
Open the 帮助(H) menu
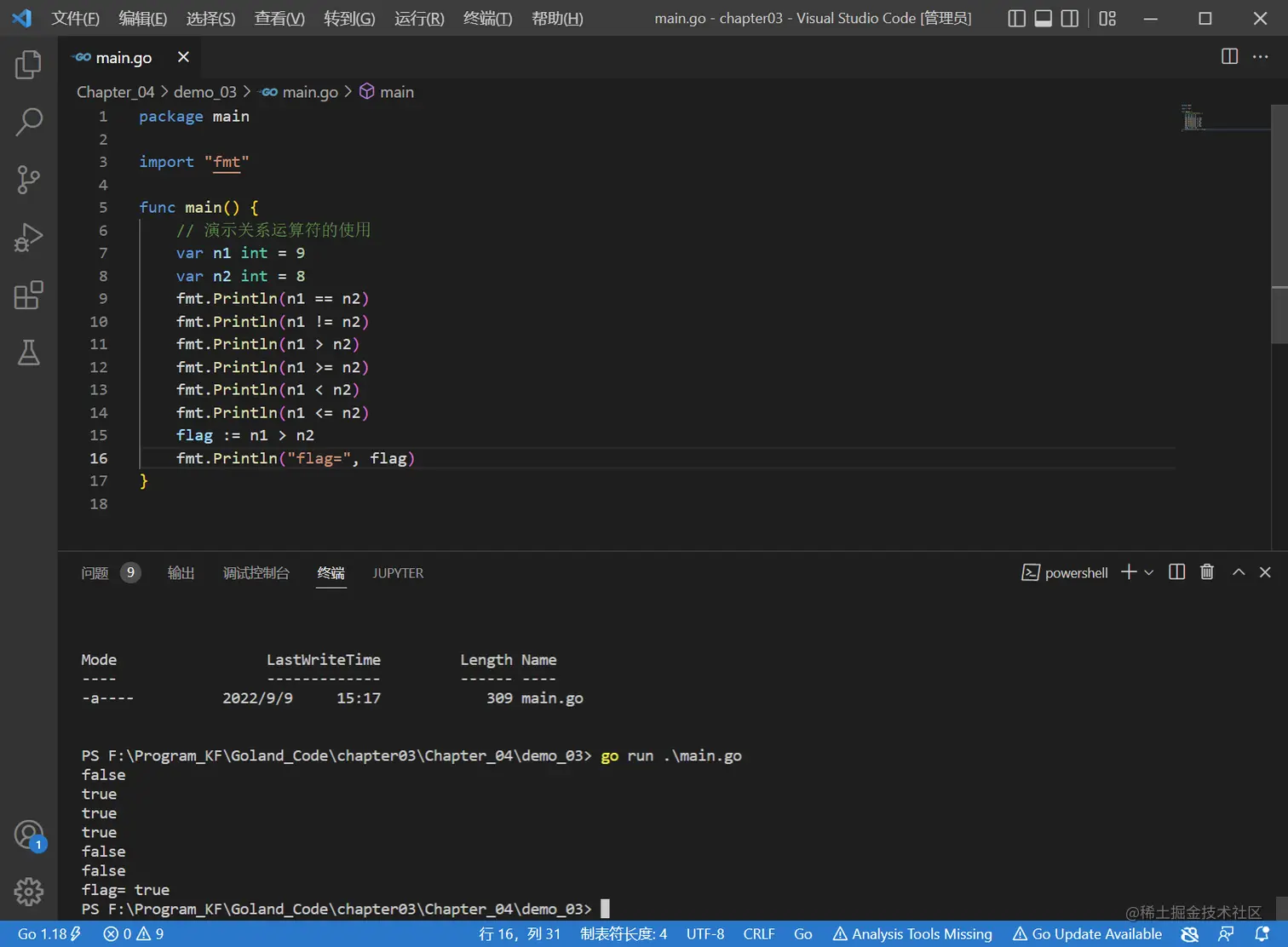[x=557, y=18]
